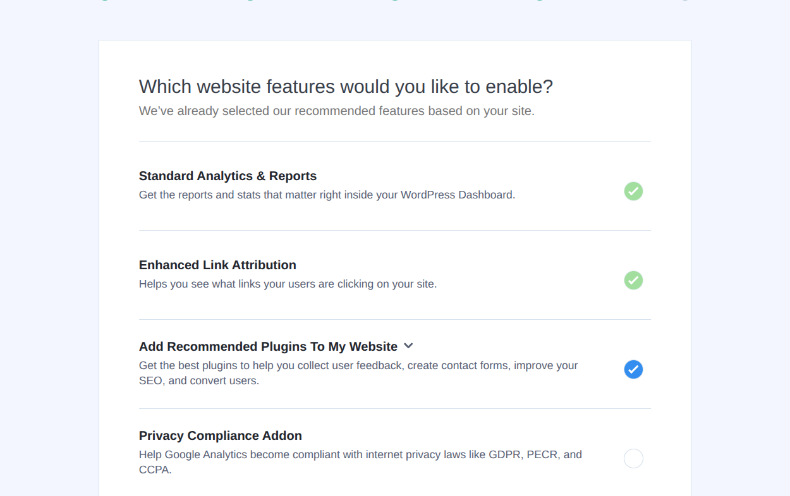The height and width of the screenshot is (496, 790).
Task: Open the fourth wizard step dot
Action: click(x=540, y=1)
